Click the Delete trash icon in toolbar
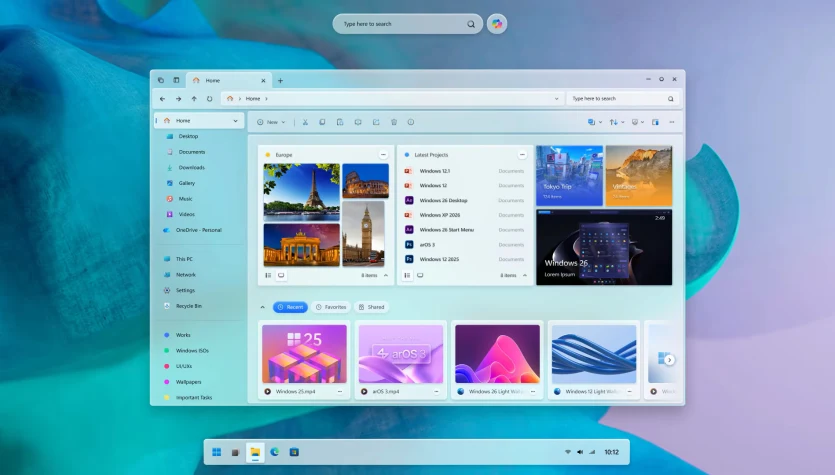Viewport: 835px width, 475px height. click(x=394, y=122)
